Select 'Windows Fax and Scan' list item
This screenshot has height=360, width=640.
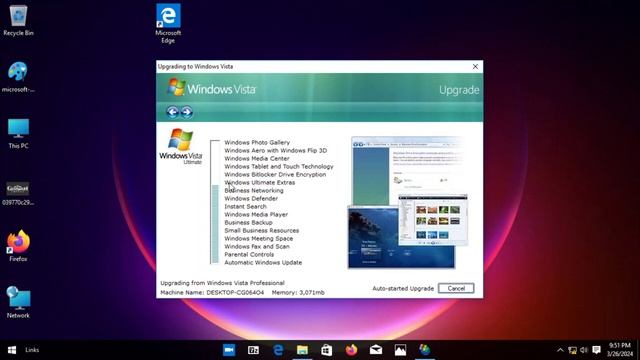(257, 247)
